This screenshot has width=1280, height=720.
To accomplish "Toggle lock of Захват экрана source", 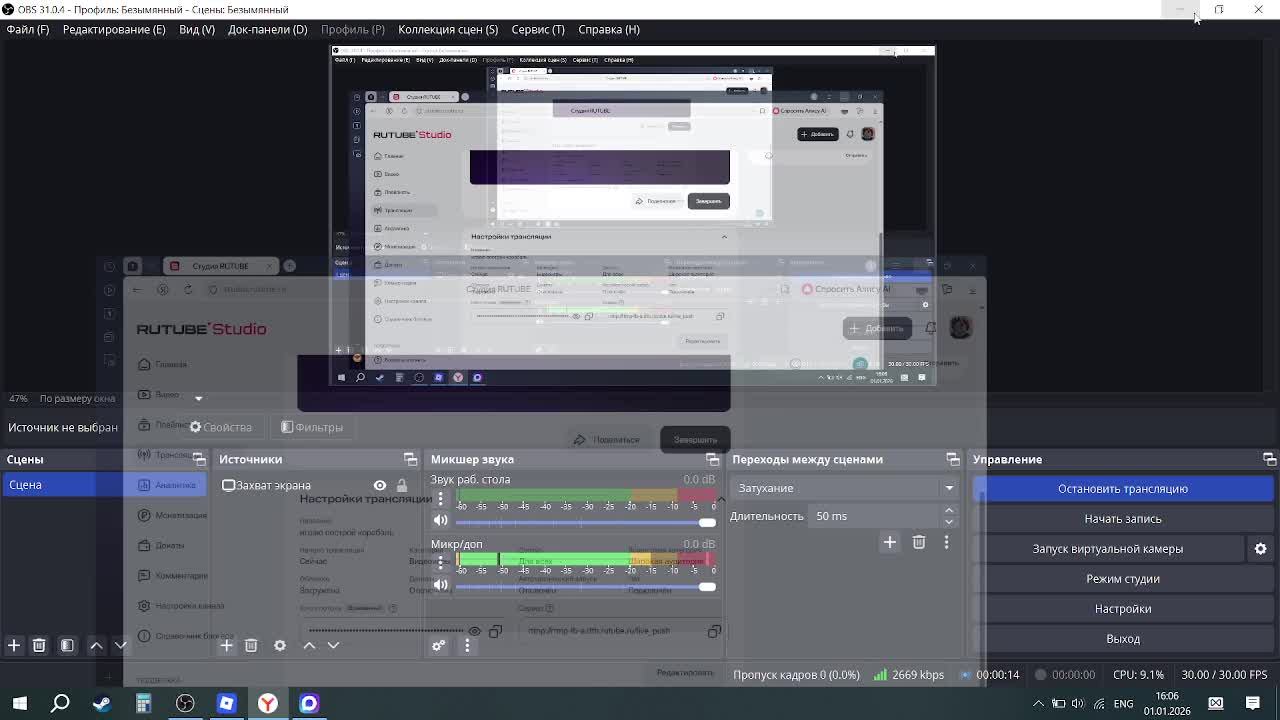I will coord(402,486).
